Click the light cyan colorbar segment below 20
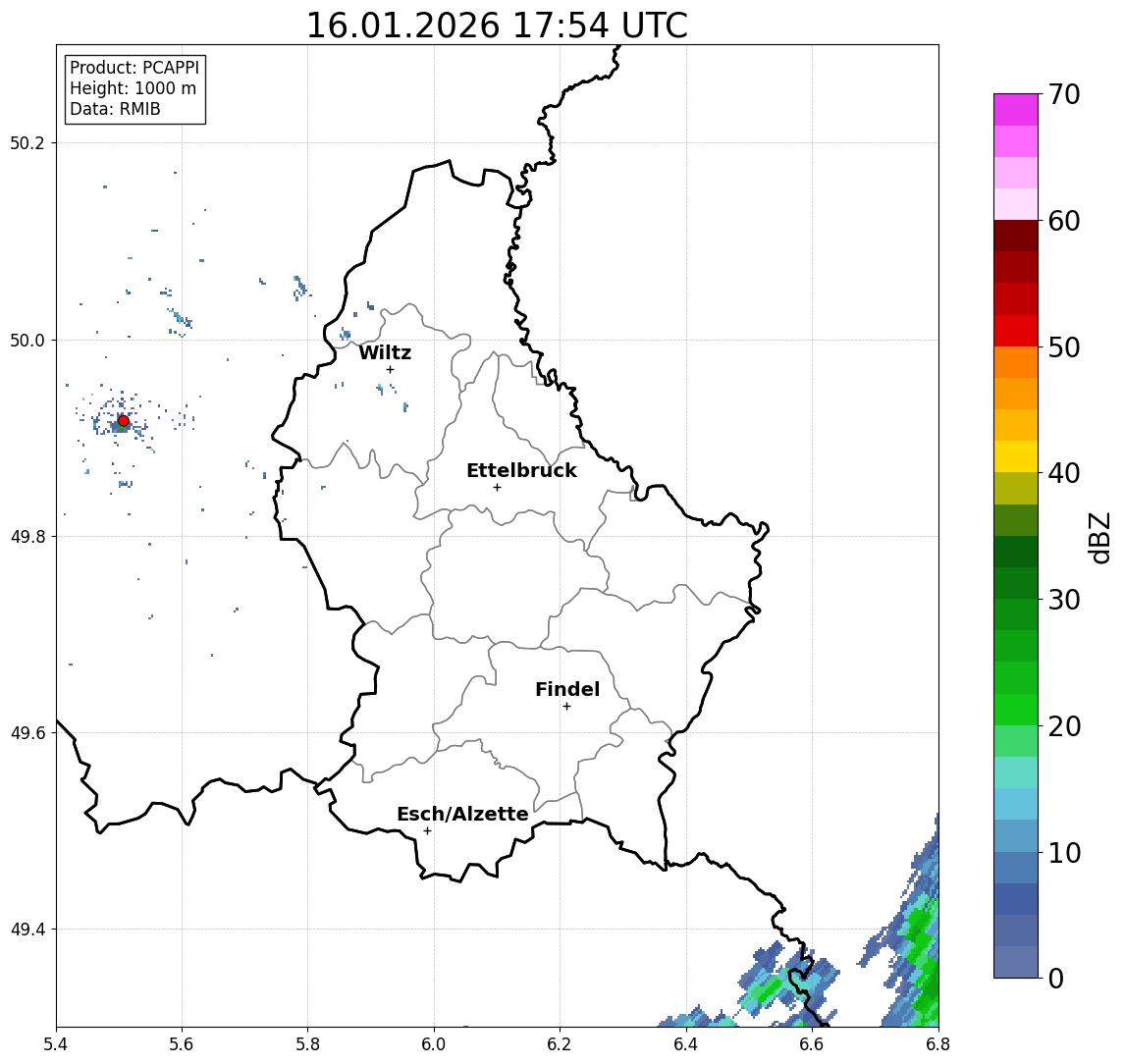Viewport: 1124px width, 1064px height. [1016, 772]
